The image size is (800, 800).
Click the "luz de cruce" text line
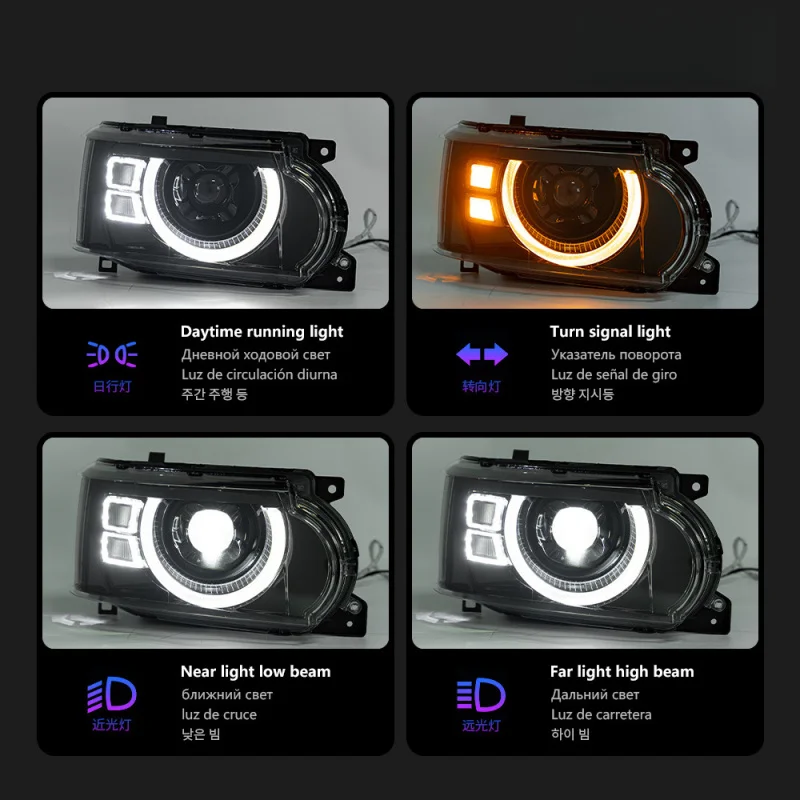pos(219,714)
